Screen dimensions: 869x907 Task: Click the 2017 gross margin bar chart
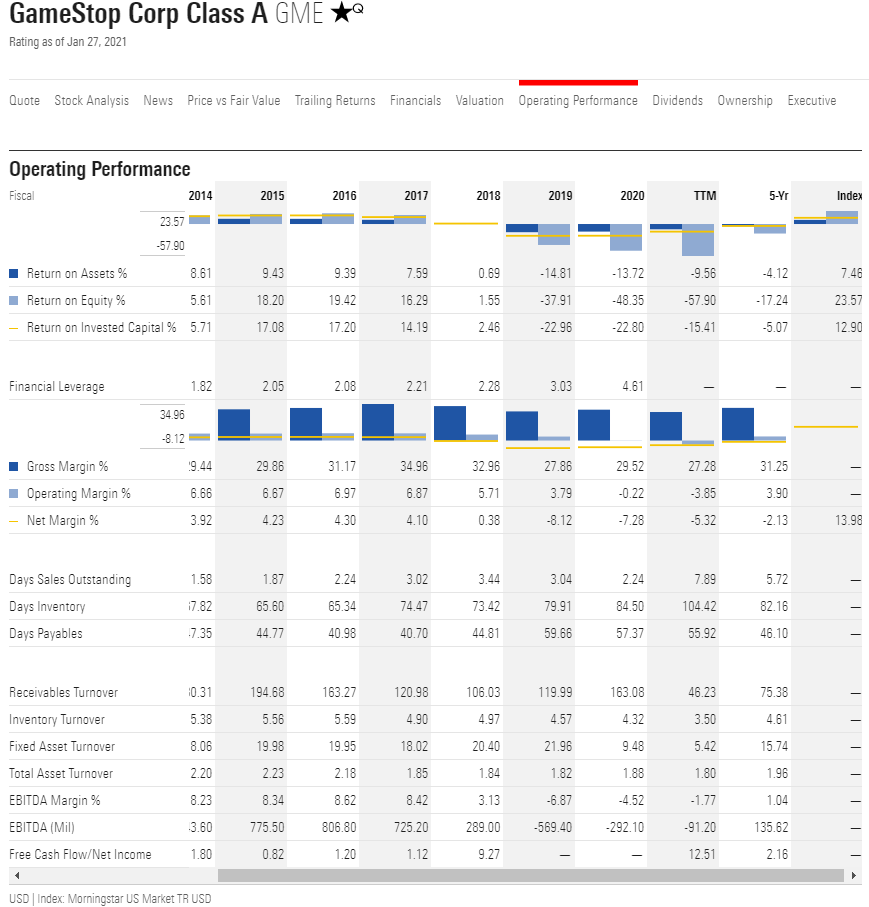378,421
